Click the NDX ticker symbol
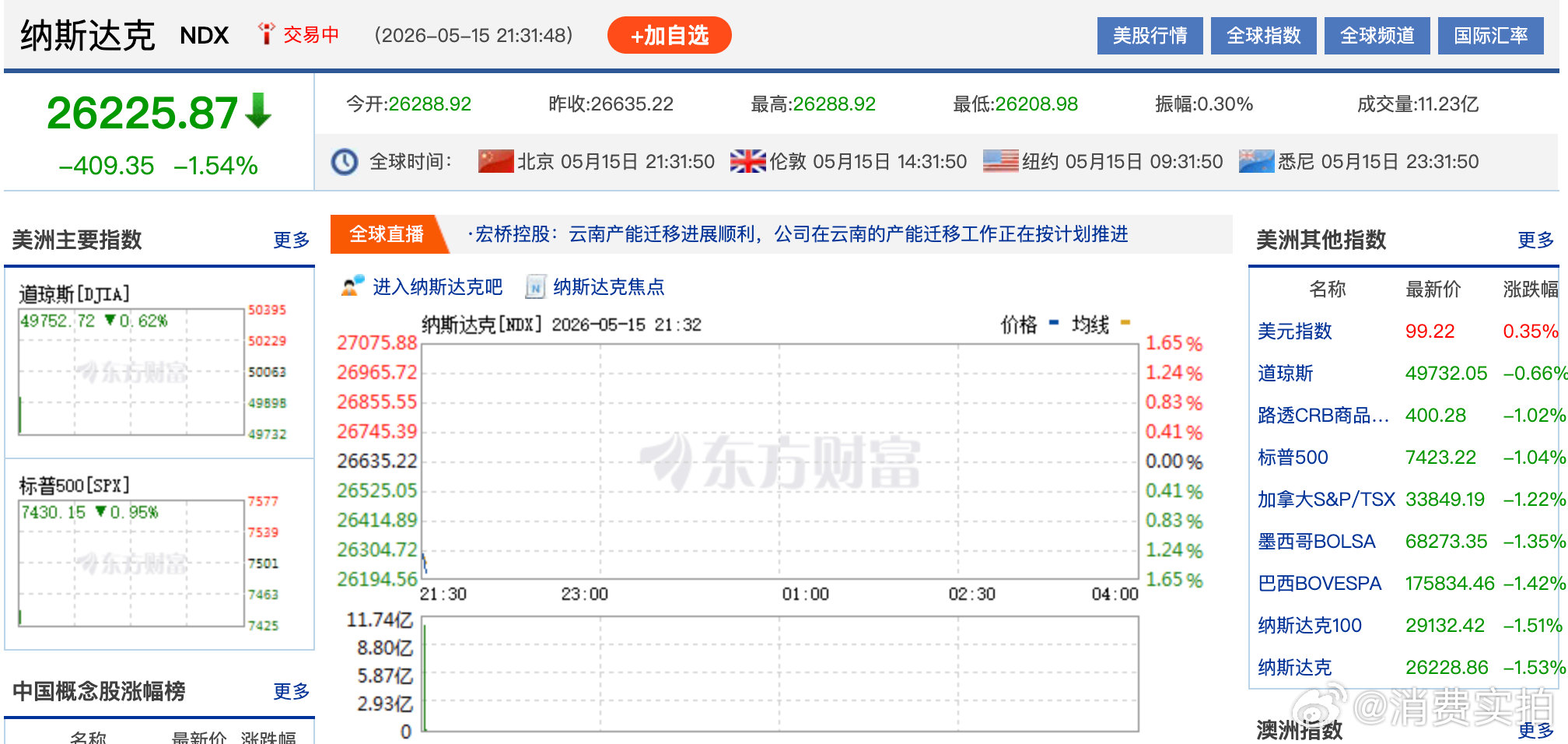This screenshot has height=744, width=1568. coord(205,36)
